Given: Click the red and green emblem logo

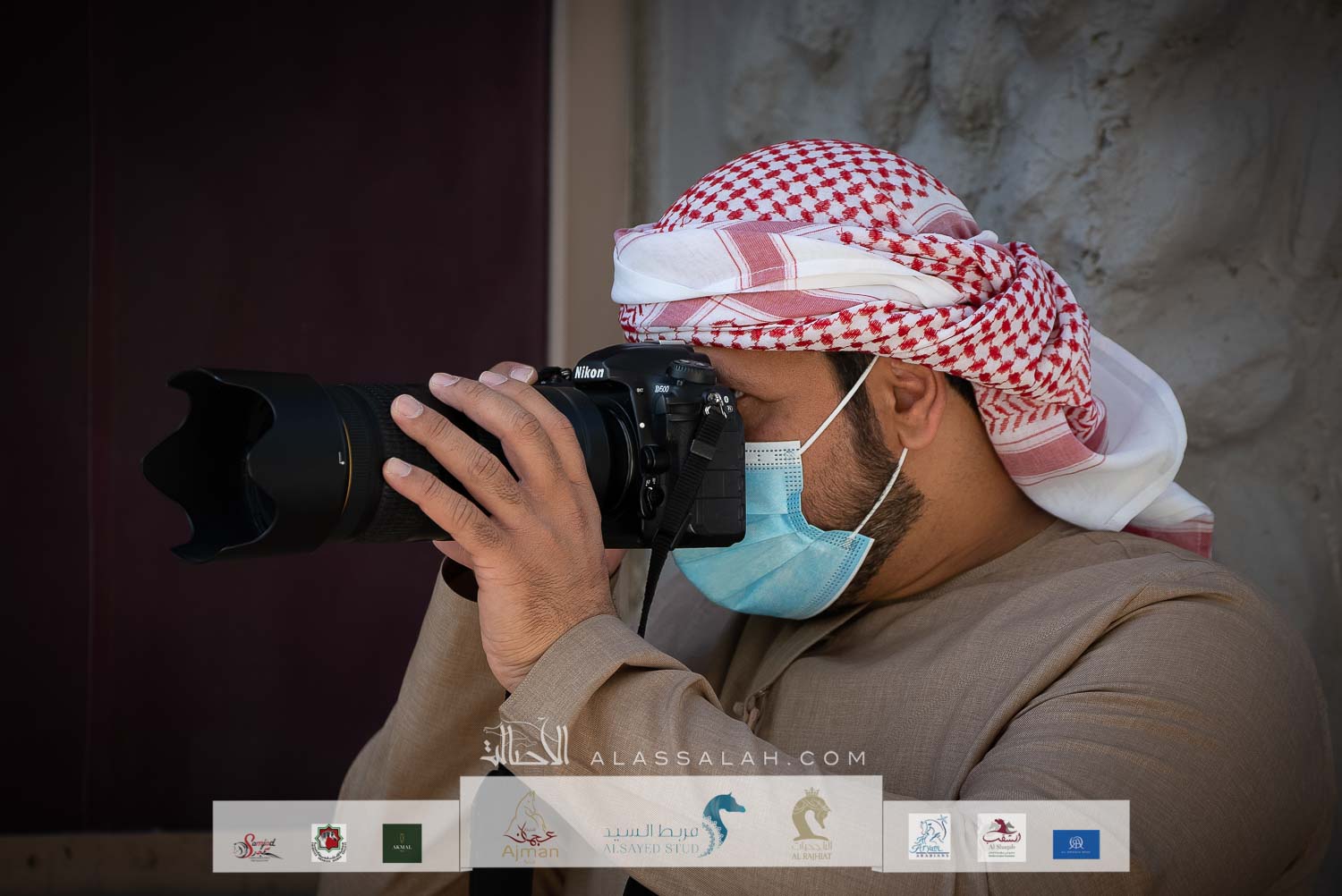Looking at the screenshot, I should pyautogui.click(x=328, y=843).
